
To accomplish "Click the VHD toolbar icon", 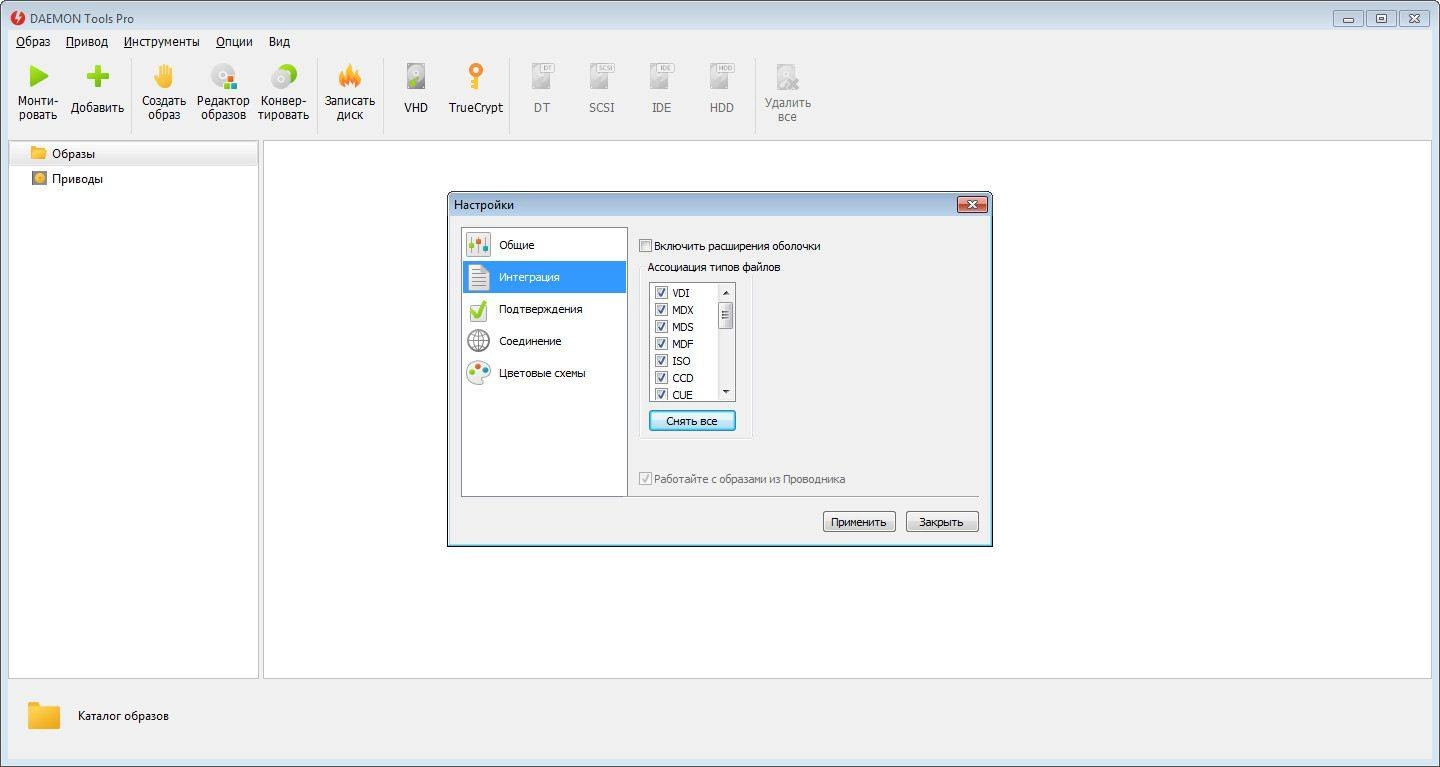I will 416,76.
